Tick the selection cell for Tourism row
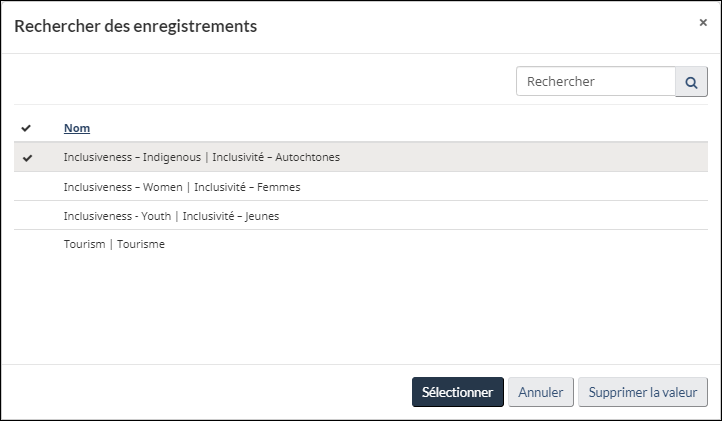The width and height of the screenshot is (722, 421). pos(26,245)
